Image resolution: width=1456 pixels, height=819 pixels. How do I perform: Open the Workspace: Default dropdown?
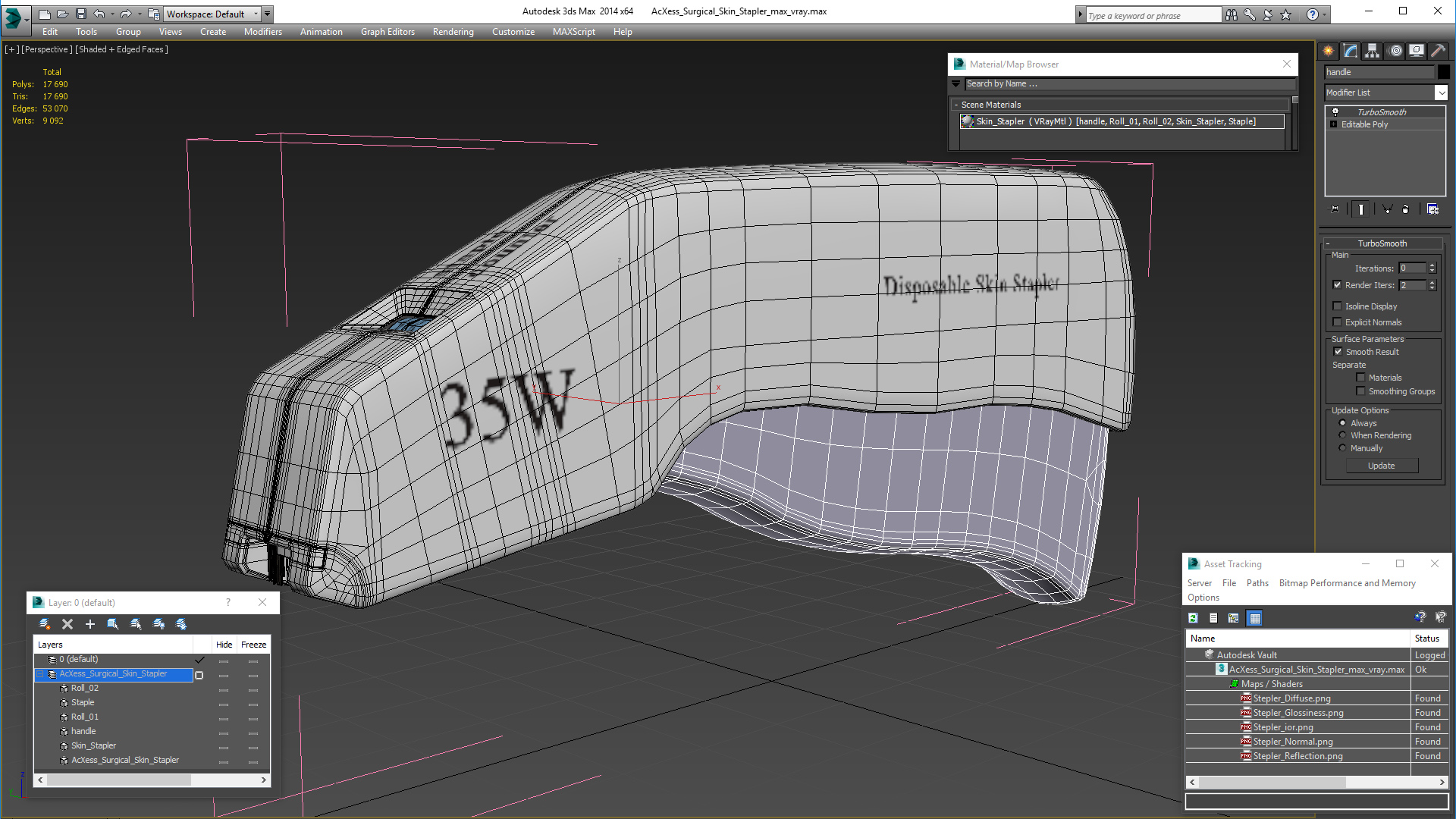click(x=212, y=14)
